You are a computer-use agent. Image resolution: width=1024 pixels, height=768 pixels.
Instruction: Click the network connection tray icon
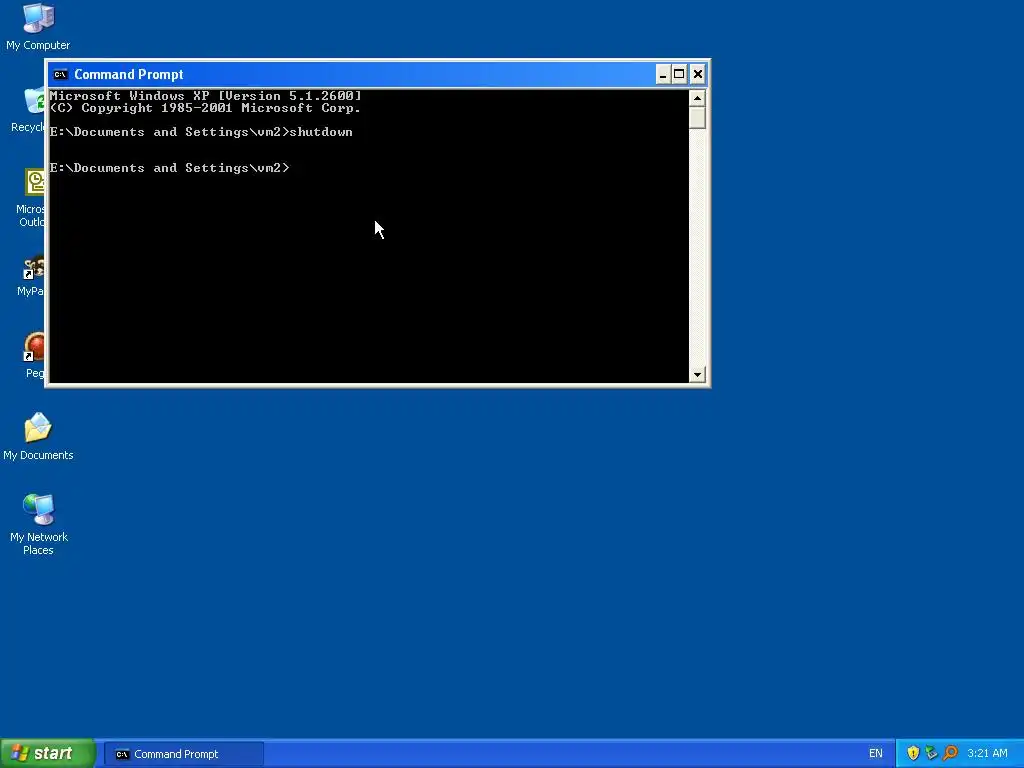tap(931, 754)
